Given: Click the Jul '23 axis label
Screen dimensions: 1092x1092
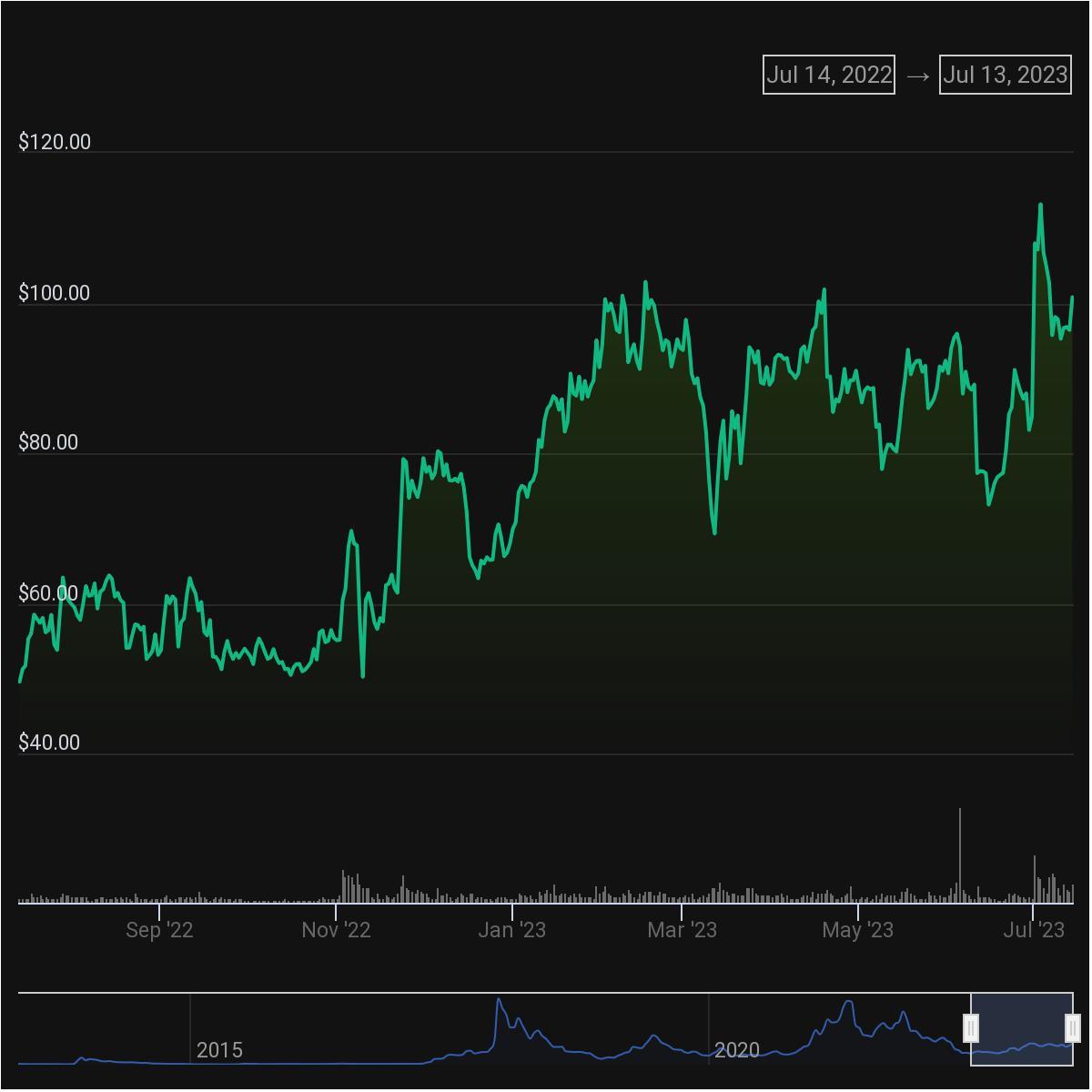Looking at the screenshot, I should [1034, 930].
